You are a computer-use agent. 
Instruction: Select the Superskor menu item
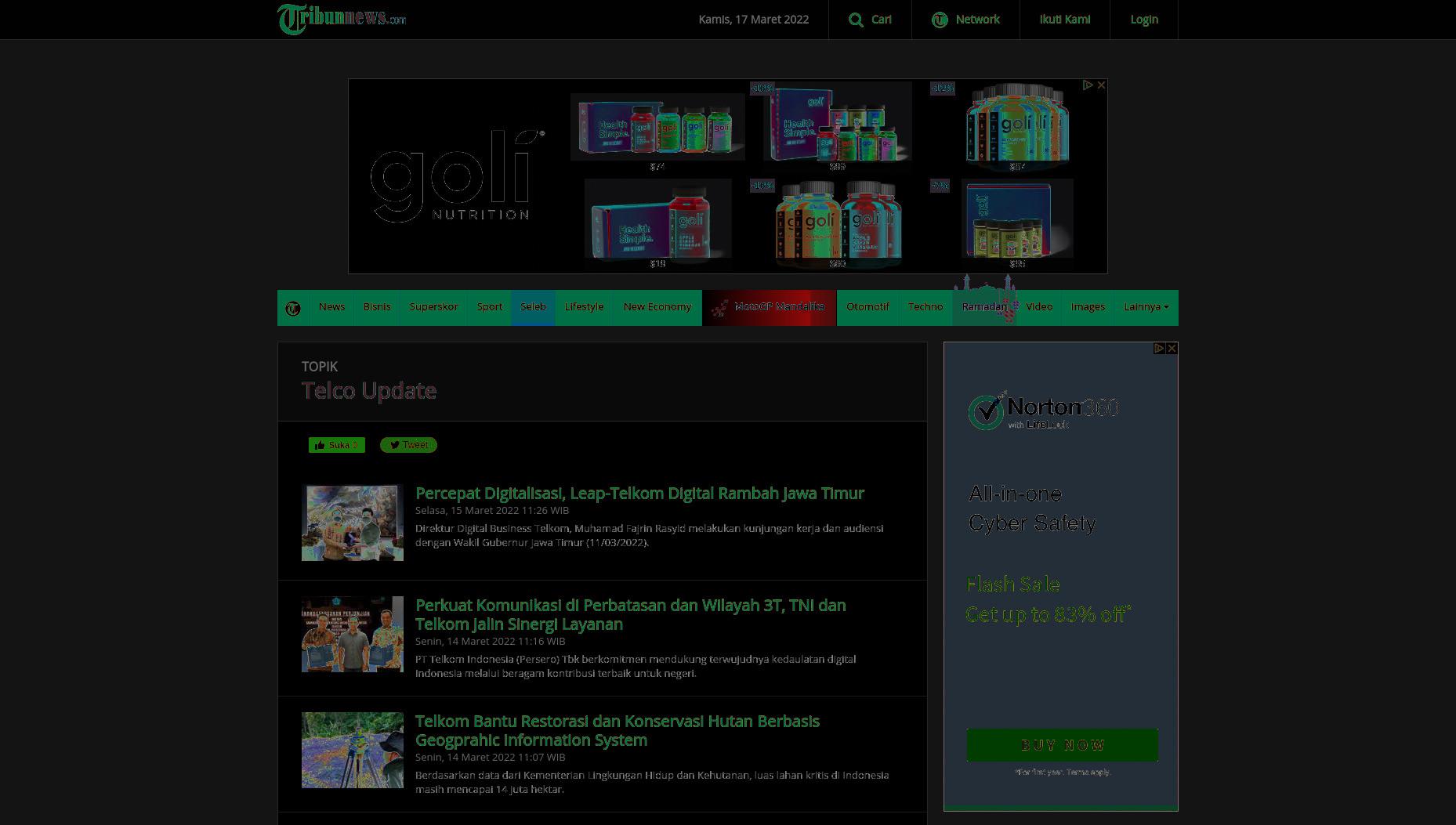433,307
